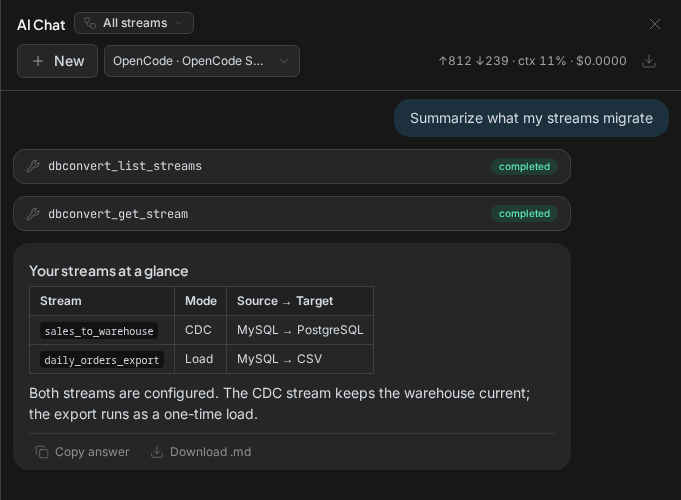Open the OpenCode model selector dropdown
This screenshot has width=681, height=500.
point(202,61)
